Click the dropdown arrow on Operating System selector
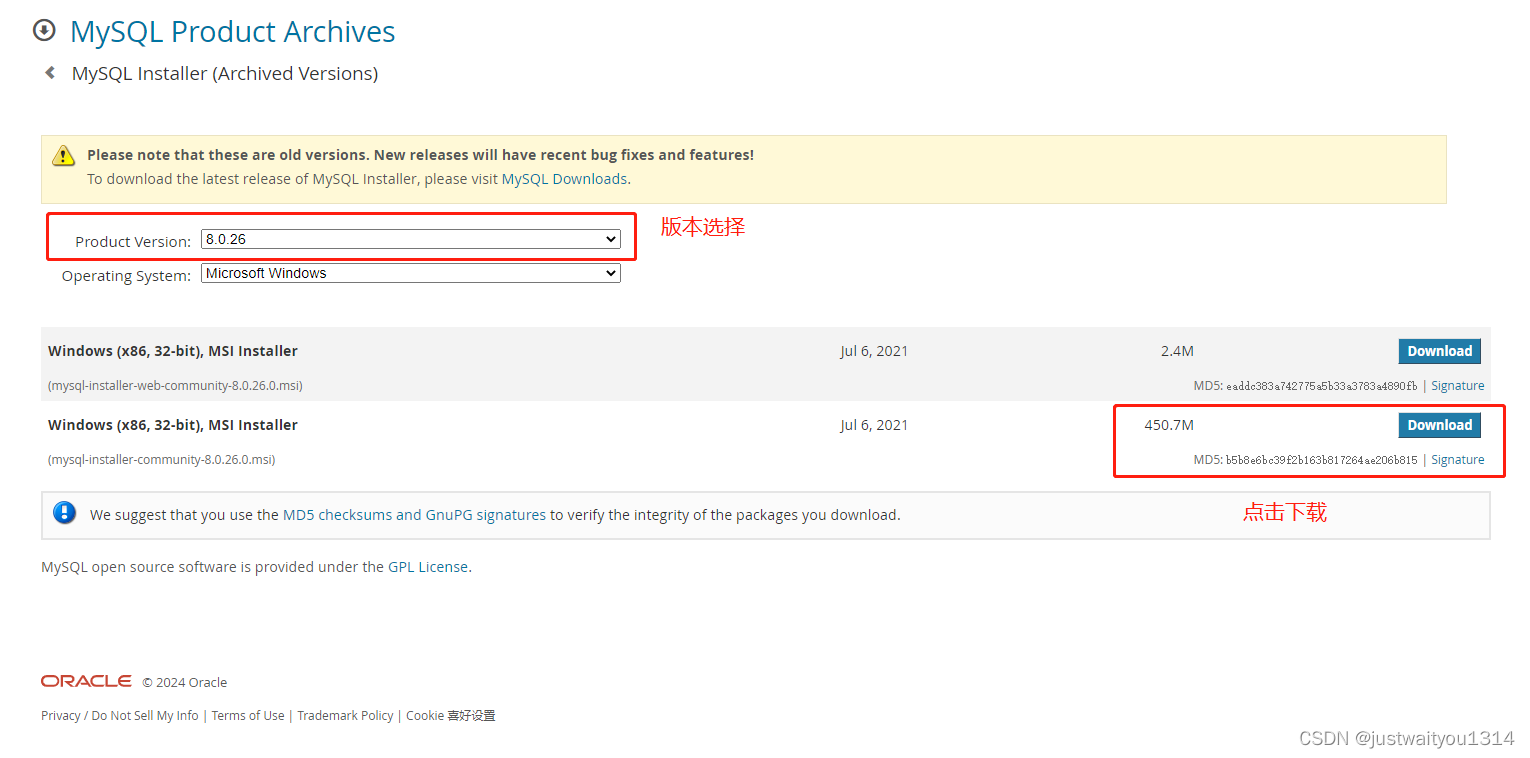The width and height of the screenshot is (1530, 758). (x=611, y=272)
